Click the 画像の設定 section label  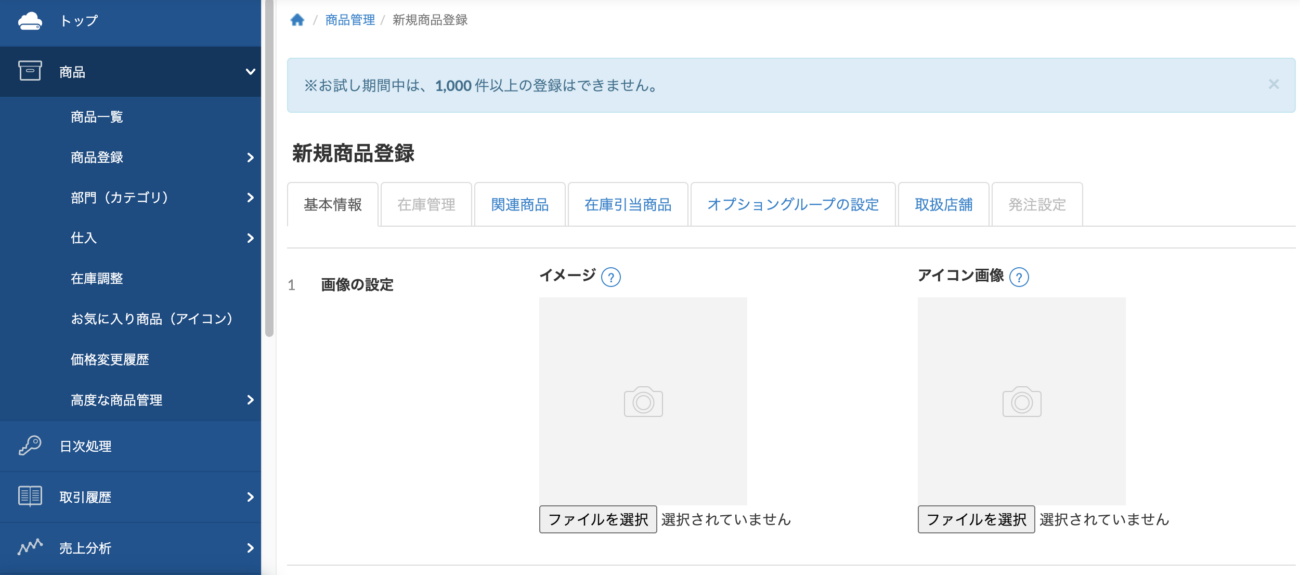coord(357,285)
